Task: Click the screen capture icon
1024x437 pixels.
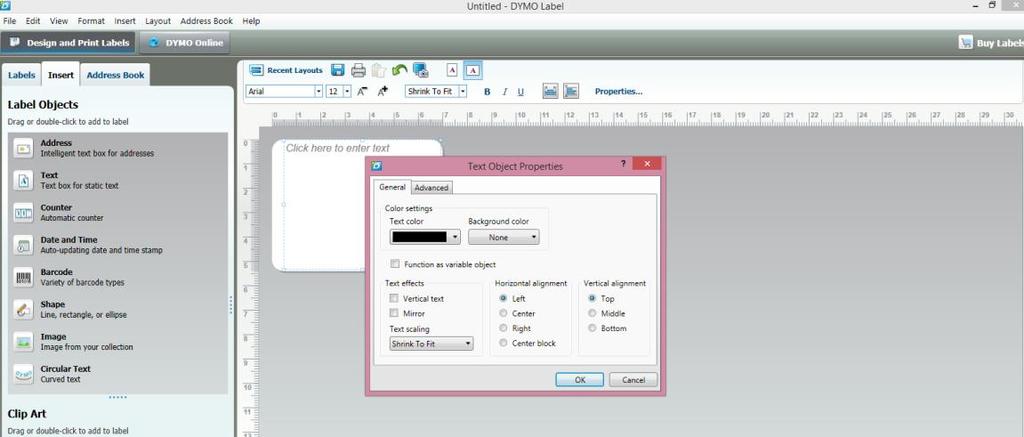Action: click(420, 70)
